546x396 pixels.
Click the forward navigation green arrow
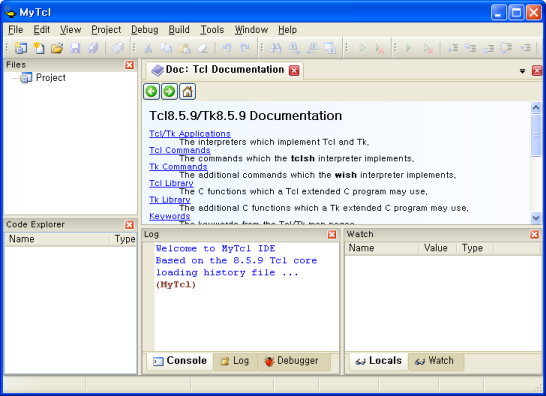169,92
